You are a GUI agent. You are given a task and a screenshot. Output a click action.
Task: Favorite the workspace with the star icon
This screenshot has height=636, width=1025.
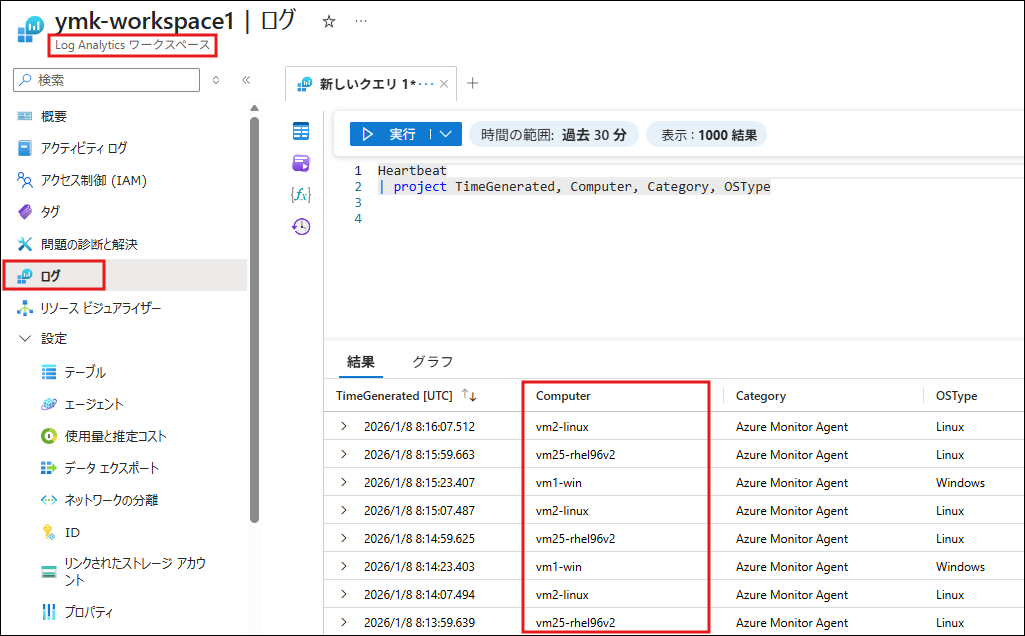pyautogui.click(x=329, y=22)
